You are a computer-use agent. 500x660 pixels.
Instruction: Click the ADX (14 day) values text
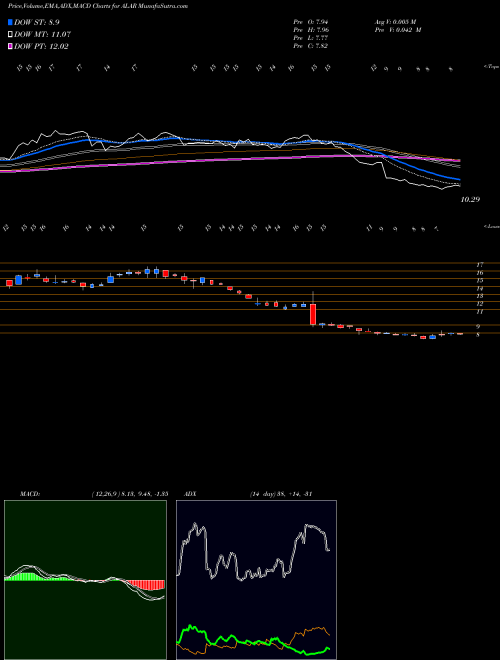coord(280,493)
